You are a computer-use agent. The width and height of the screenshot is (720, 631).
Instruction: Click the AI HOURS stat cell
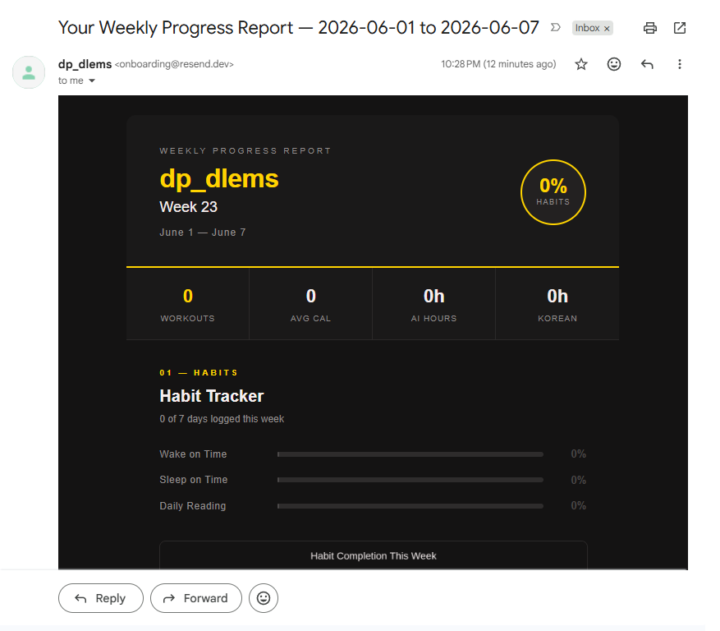click(x=434, y=304)
